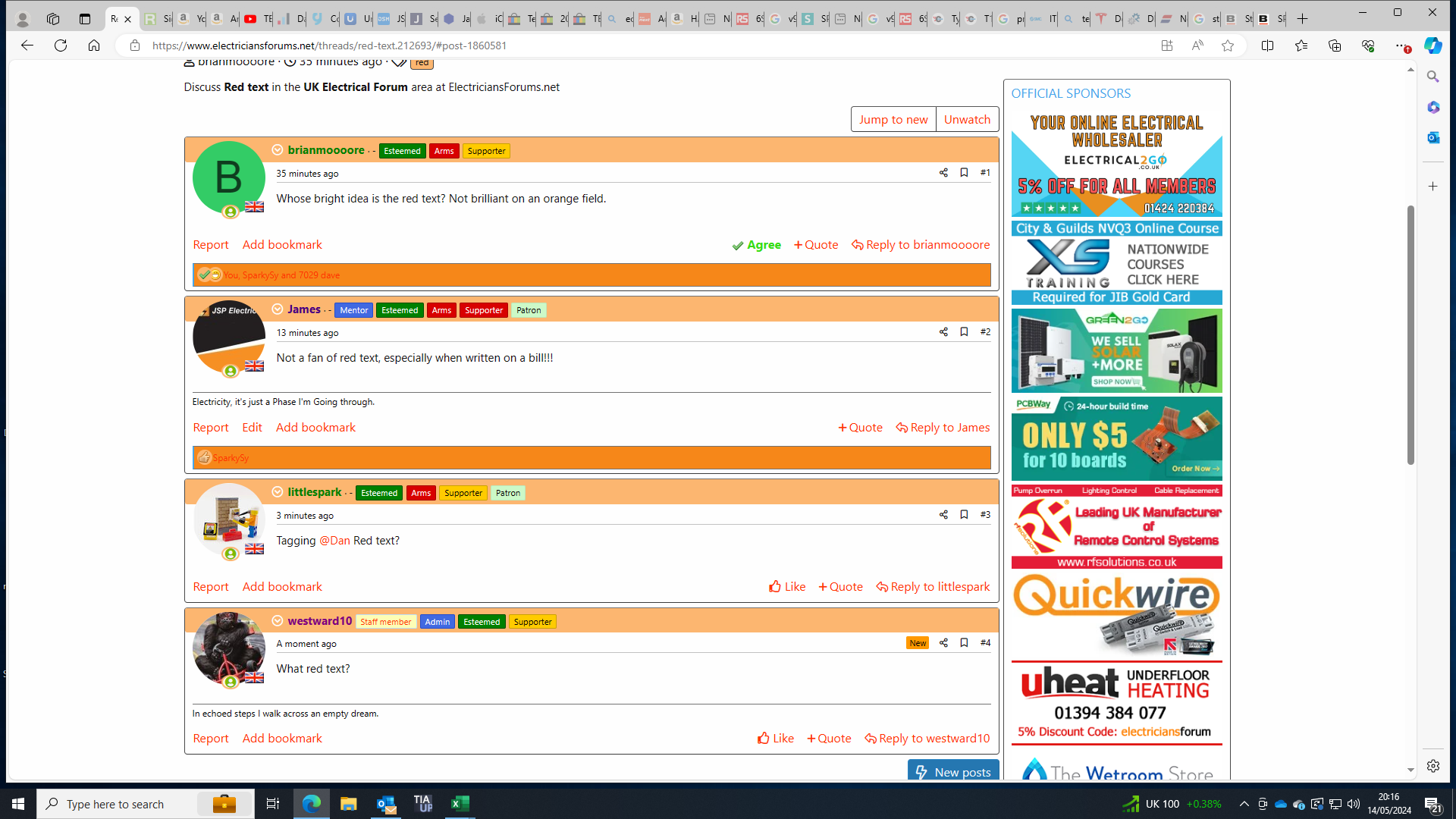
Task: Open Excel from taskbar
Action: (460, 804)
